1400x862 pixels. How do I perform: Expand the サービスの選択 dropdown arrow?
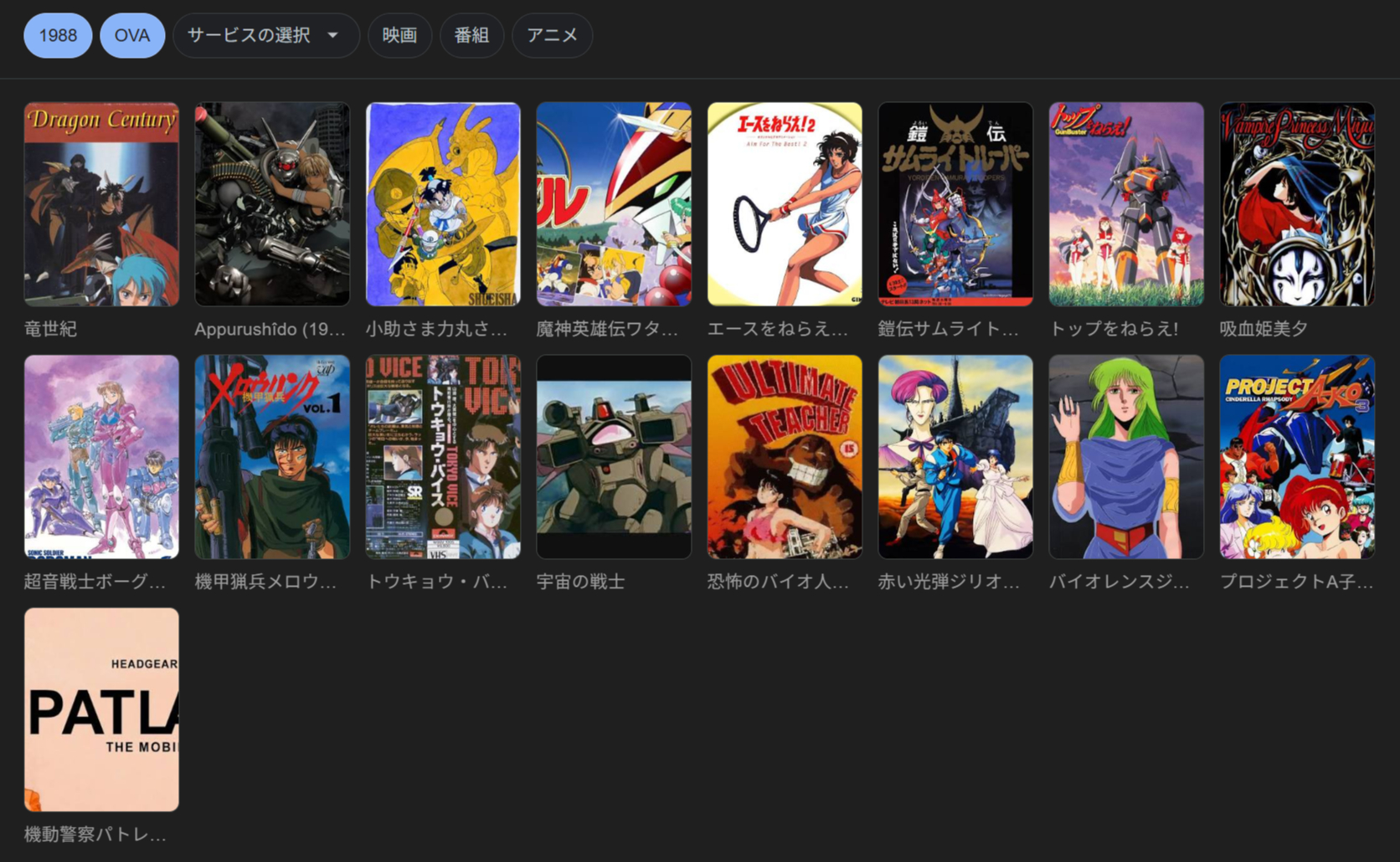tap(332, 36)
